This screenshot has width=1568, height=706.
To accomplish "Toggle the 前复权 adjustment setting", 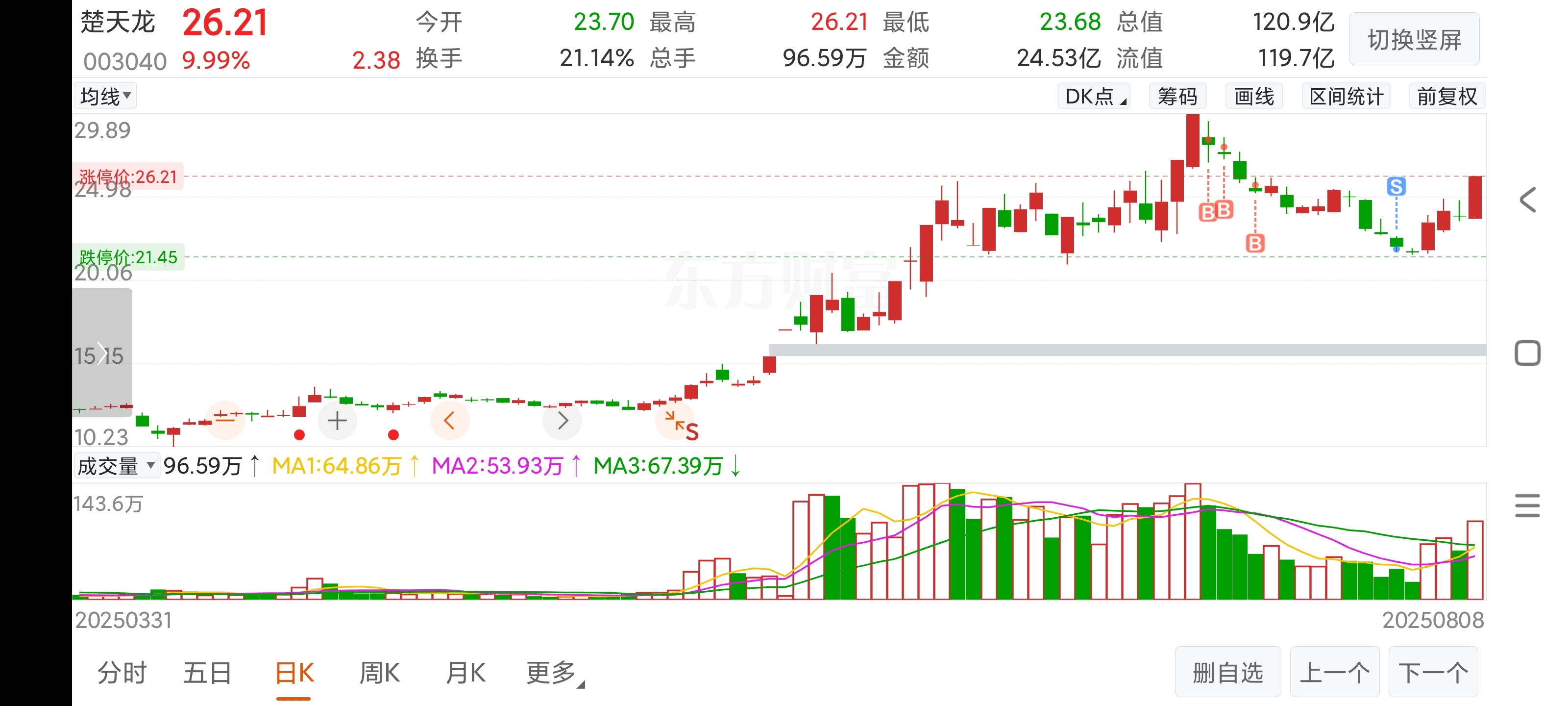I will click(x=1447, y=96).
